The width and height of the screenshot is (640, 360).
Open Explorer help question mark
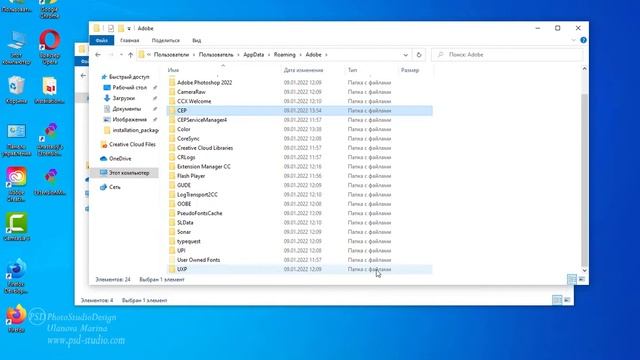pos(583,40)
